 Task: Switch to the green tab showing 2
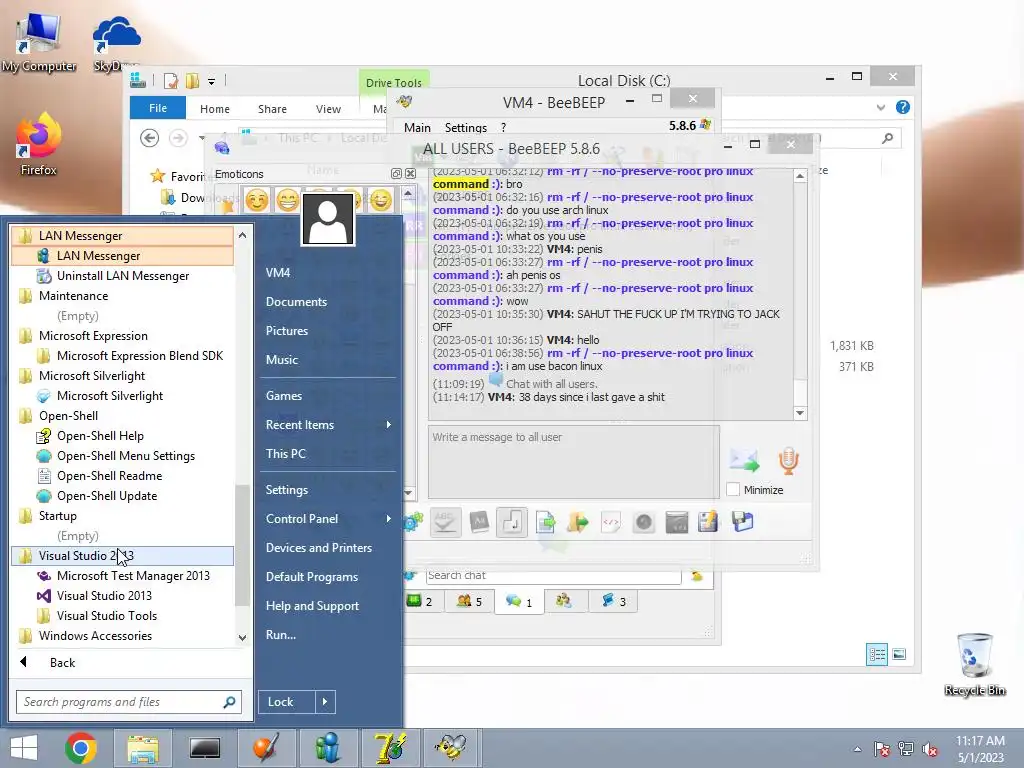(419, 601)
